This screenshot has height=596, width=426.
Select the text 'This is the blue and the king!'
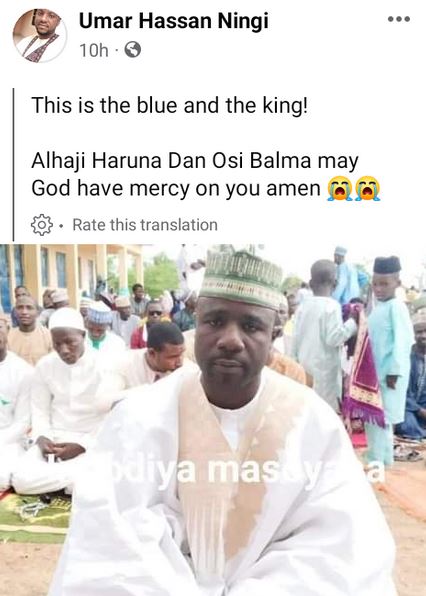[169, 105]
